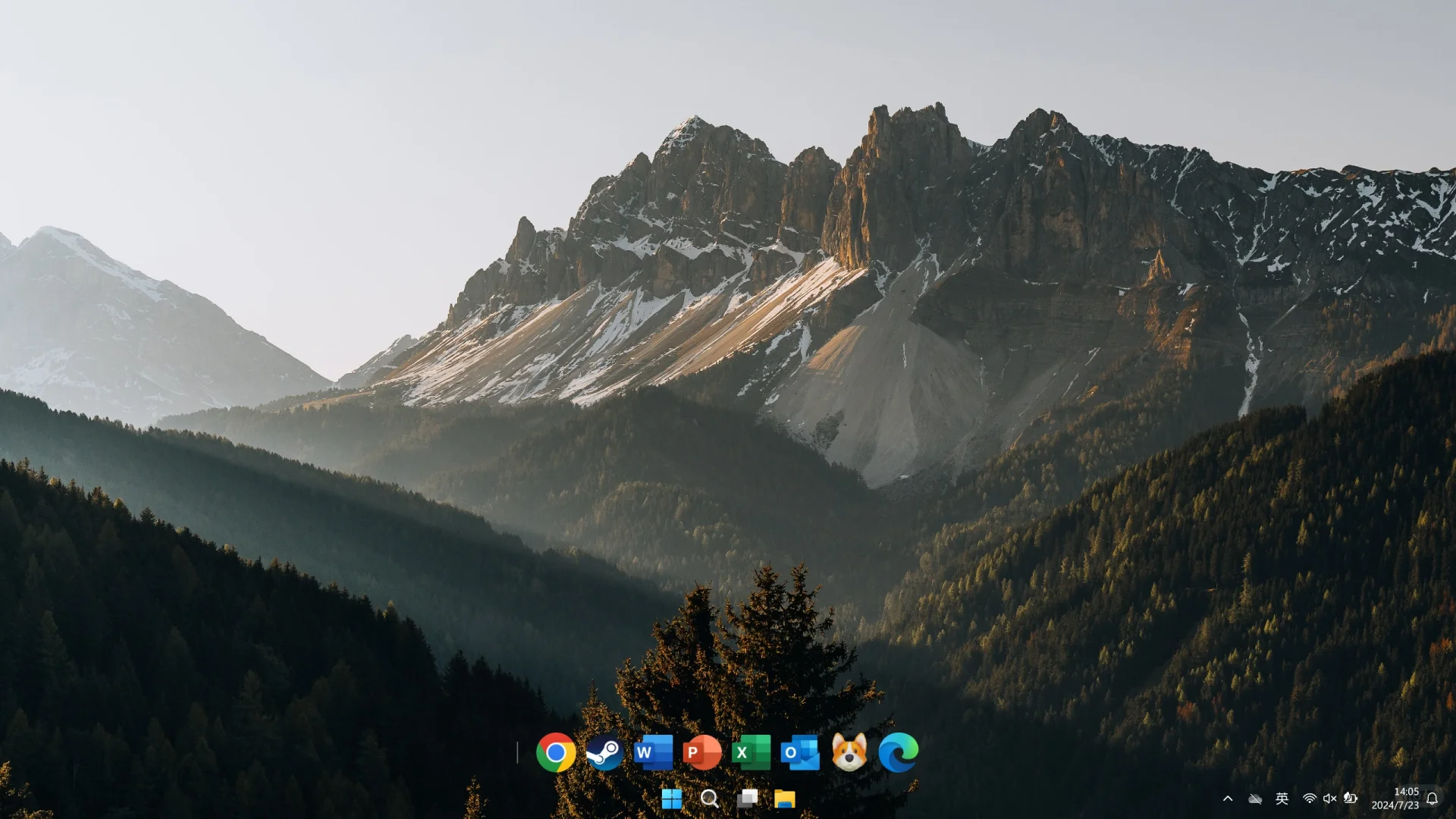The height and width of the screenshot is (819, 1456).
Task: Click the battery saver status icon
Action: tap(1351, 799)
